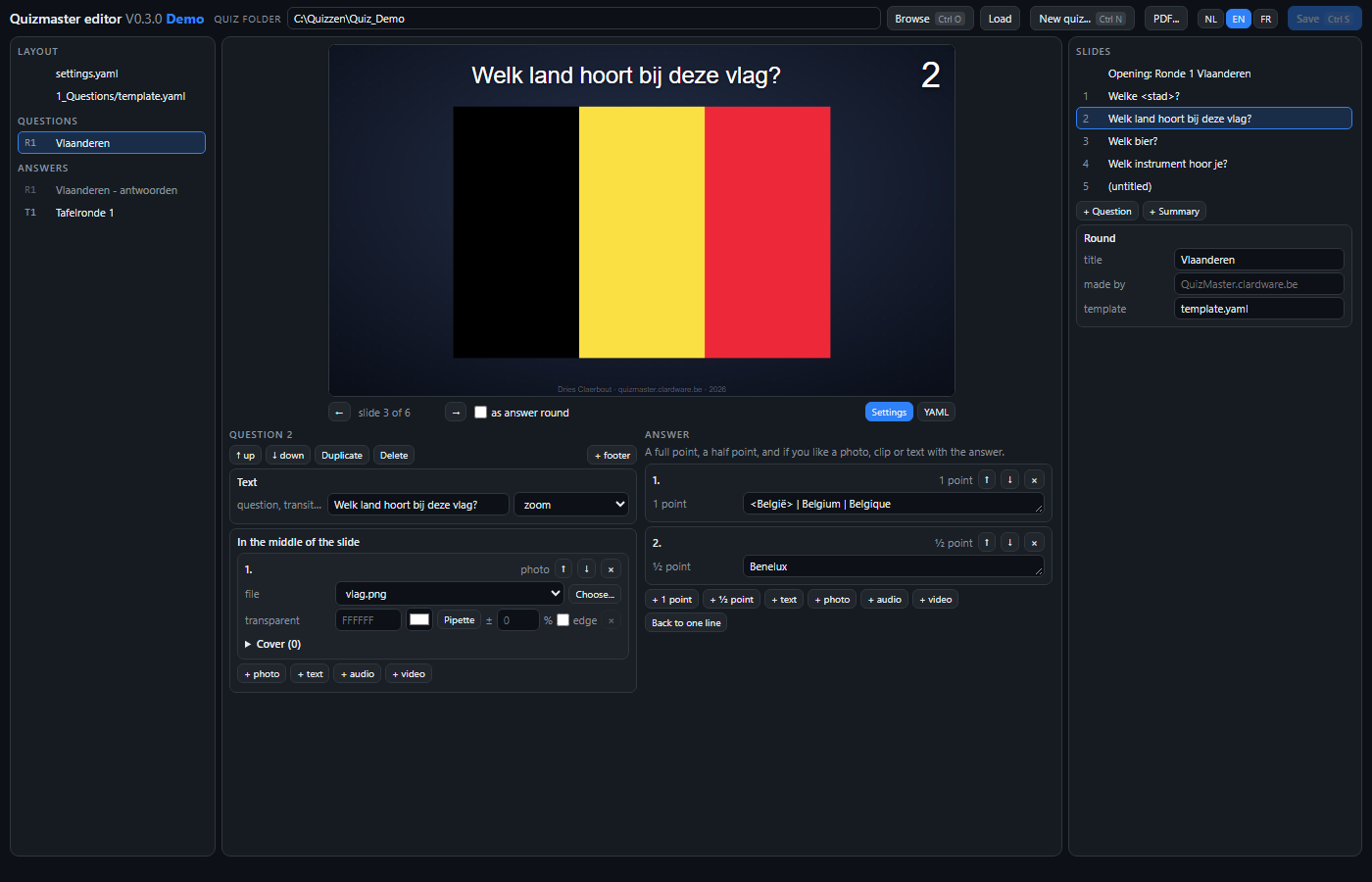1372x882 pixels.
Task: Add a ½ point answer
Action: (x=732, y=600)
